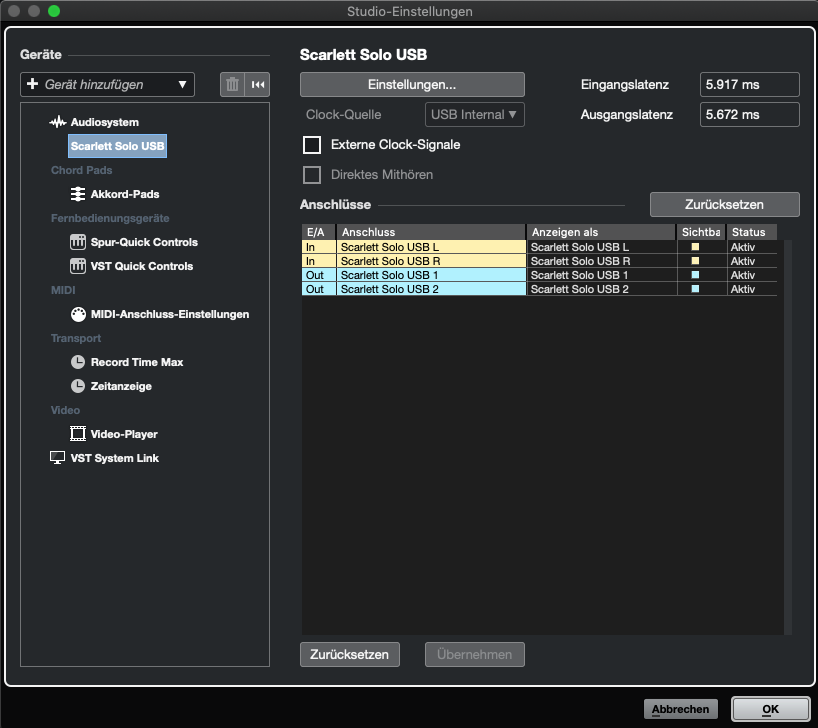Click the reset devices rewind icon
The image size is (818, 728).
coord(258,85)
